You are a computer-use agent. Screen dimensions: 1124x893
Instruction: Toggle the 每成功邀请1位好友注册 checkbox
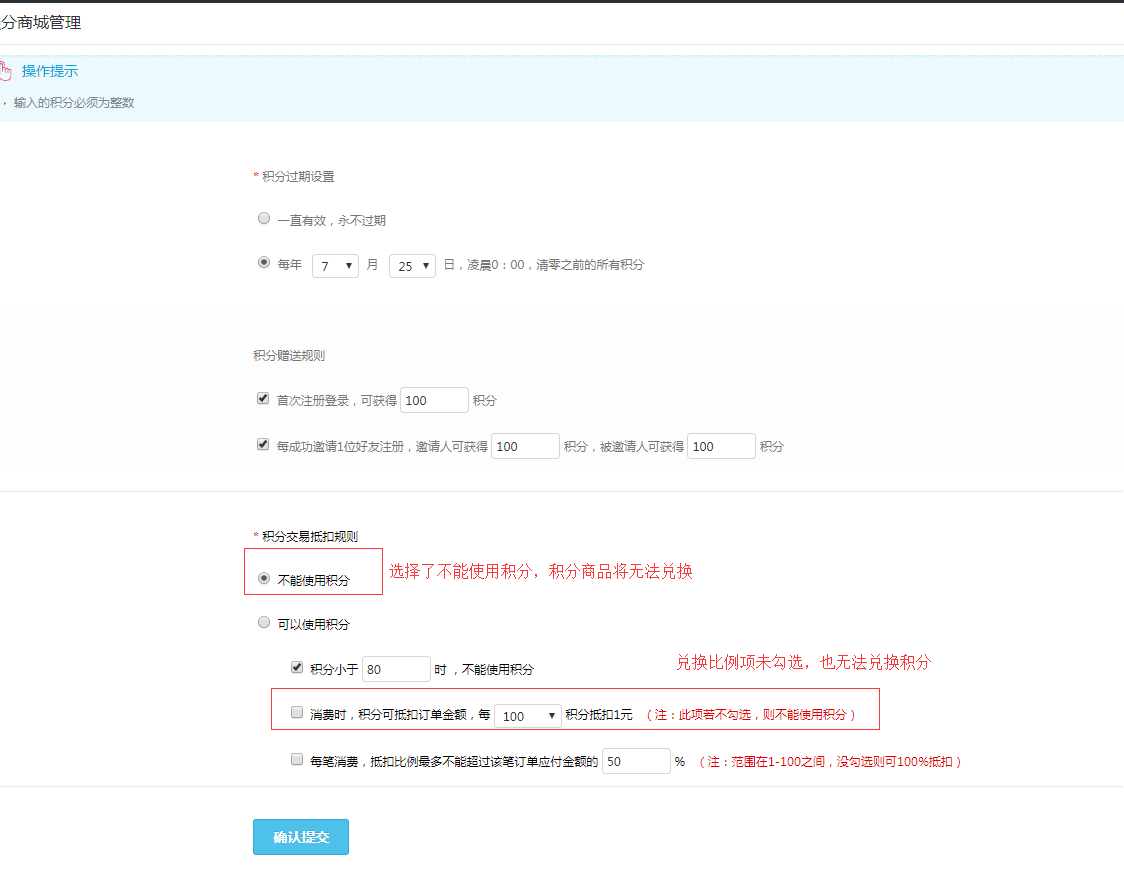pos(263,444)
